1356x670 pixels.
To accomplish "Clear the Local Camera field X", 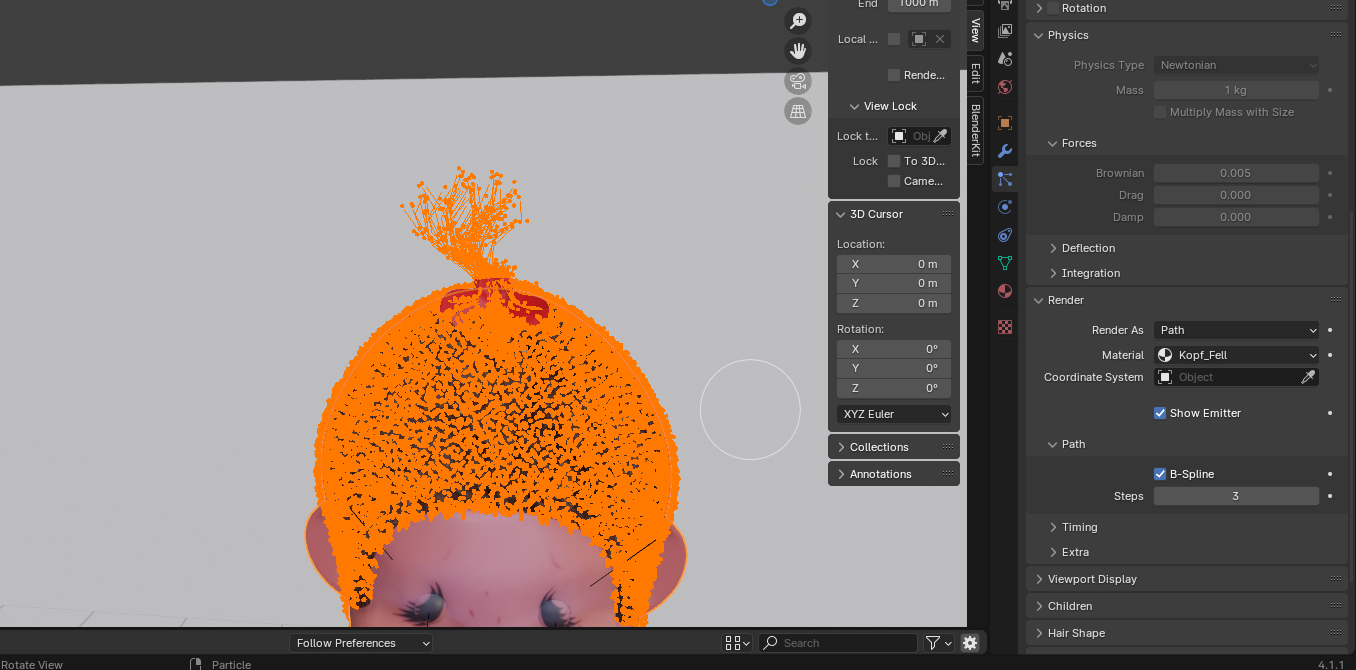I will (x=939, y=39).
